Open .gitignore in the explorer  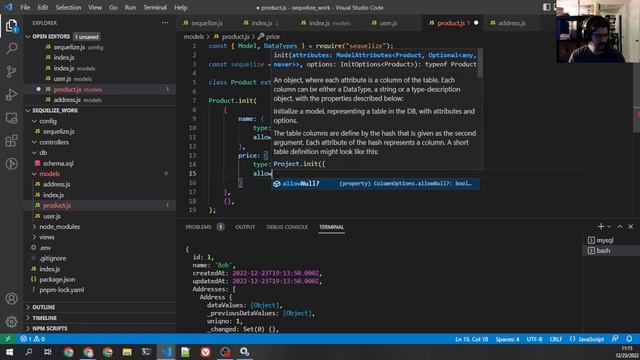[x=53, y=258]
